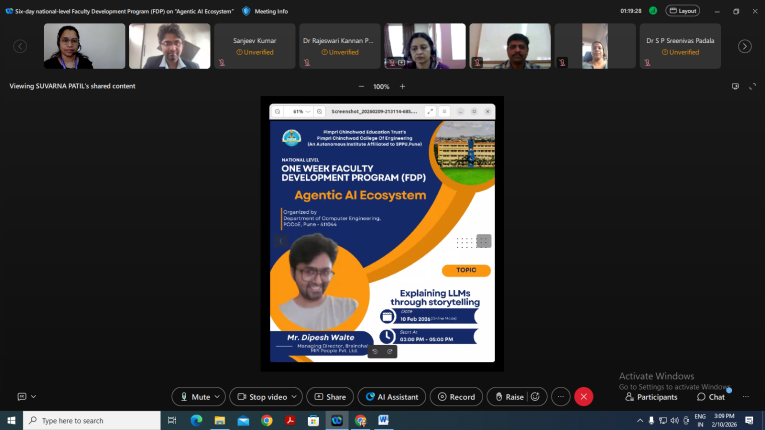Open the Chat panel
765x430 pixels.
[x=711, y=397]
